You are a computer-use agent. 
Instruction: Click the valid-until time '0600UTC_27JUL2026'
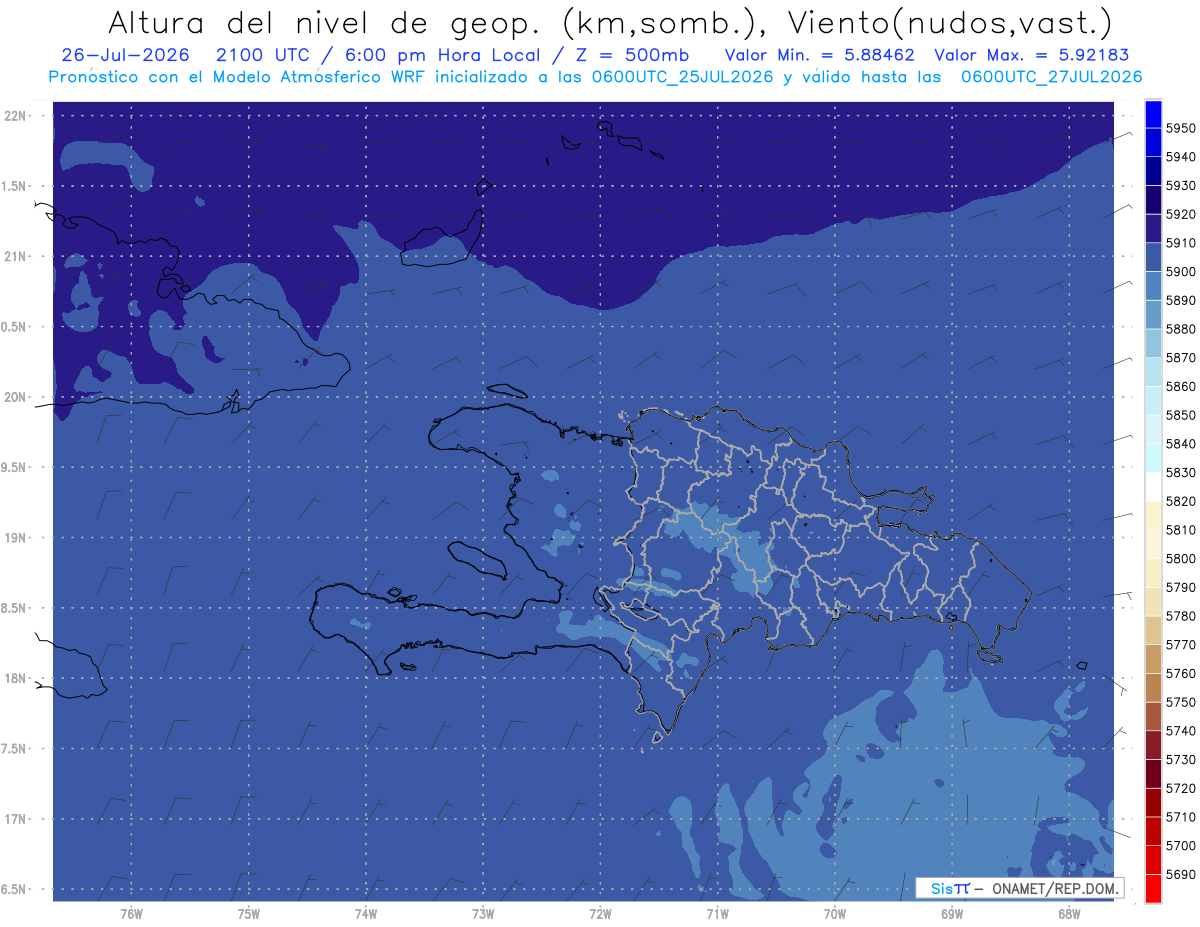click(1051, 77)
